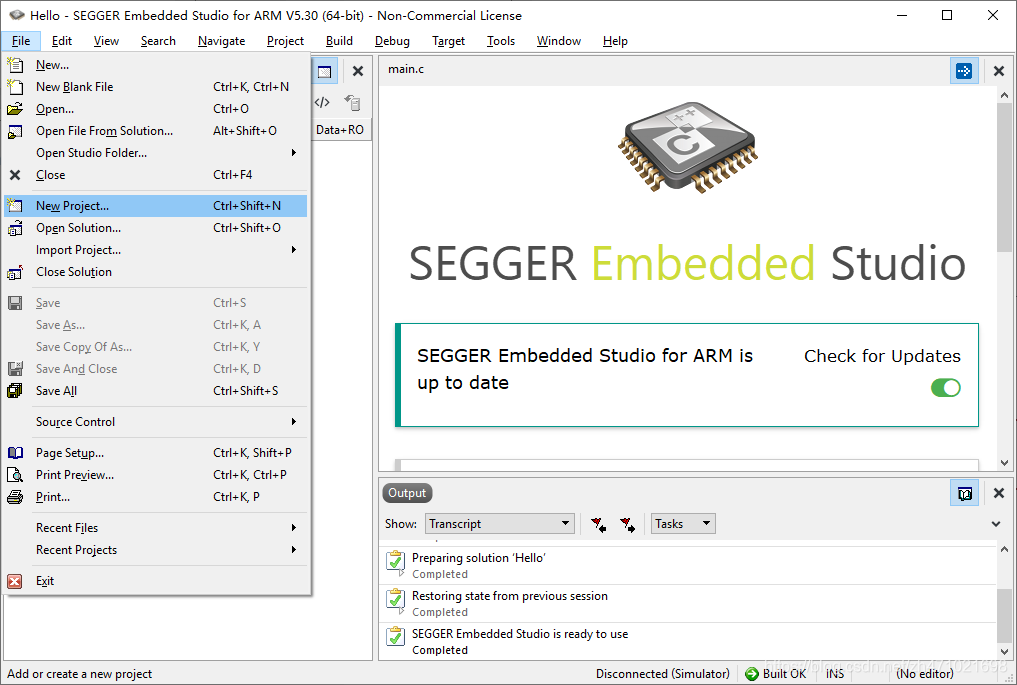Image resolution: width=1017 pixels, height=685 pixels.
Task: Click the New Blank File icon
Action: pos(15,87)
